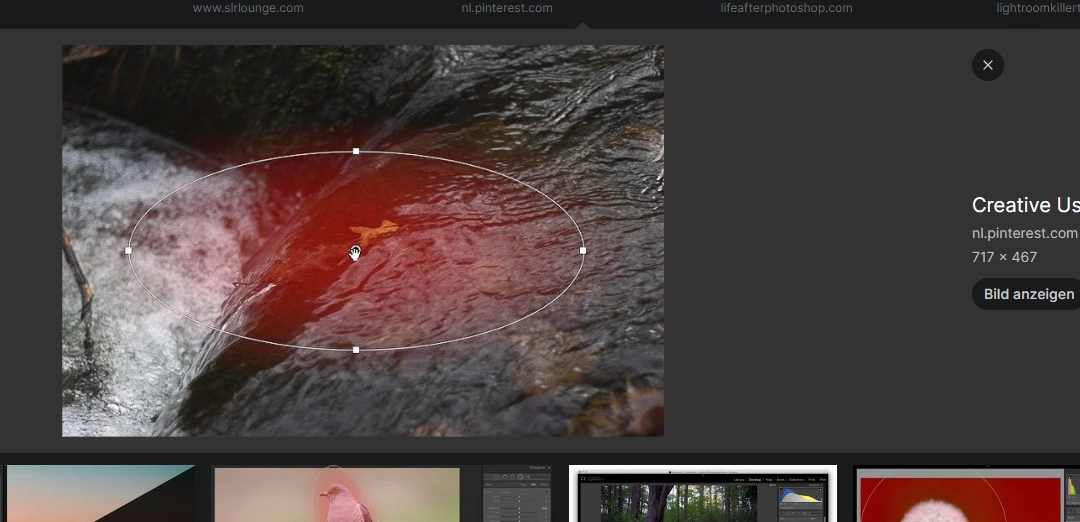Image resolution: width=1080 pixels, height=522 pixels.
Task: Open the 'Creative Us…' image title link
Action: pos(1026,205)
